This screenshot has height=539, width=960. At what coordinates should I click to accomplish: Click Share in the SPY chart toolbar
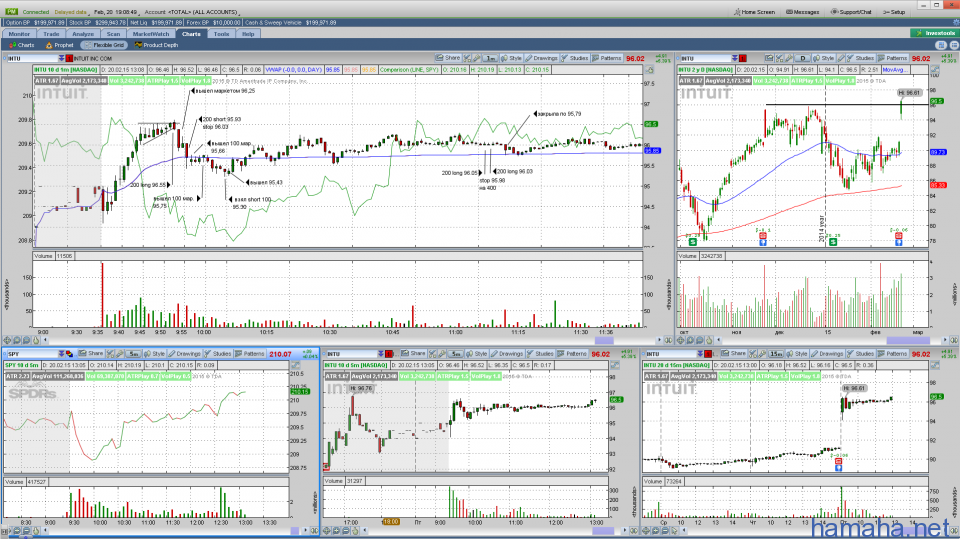(x=91, y=353)
